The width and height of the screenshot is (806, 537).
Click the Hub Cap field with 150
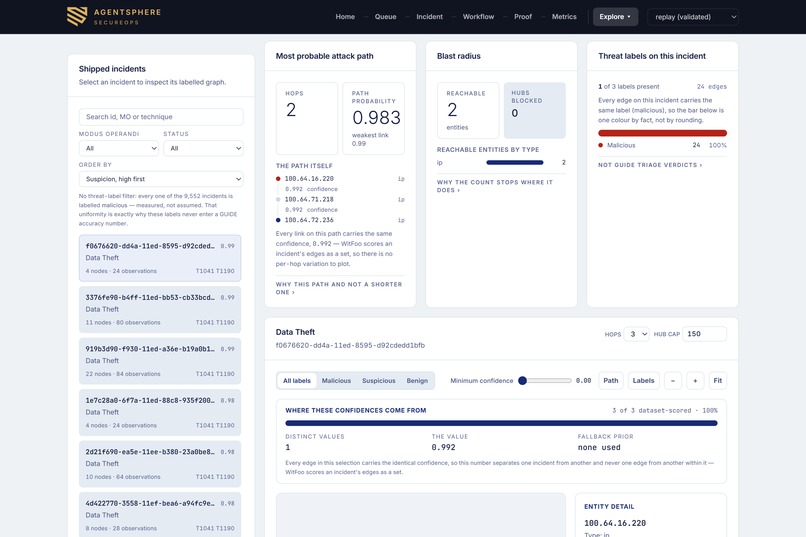[704, 334]
